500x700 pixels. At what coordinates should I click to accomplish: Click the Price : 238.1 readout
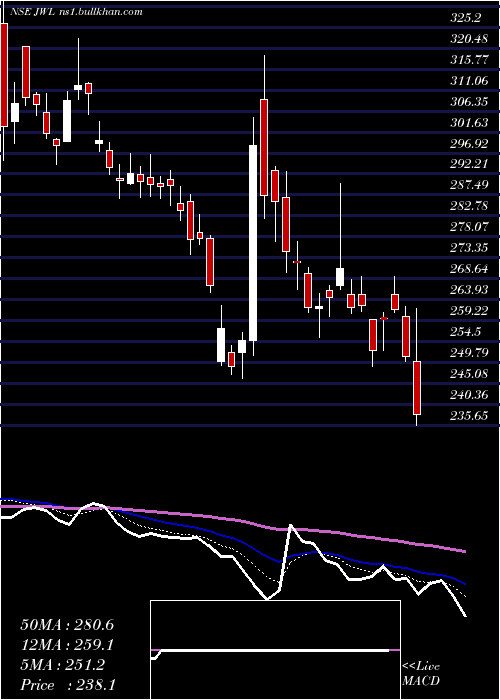pyautogui.click(x=68, y=685)
